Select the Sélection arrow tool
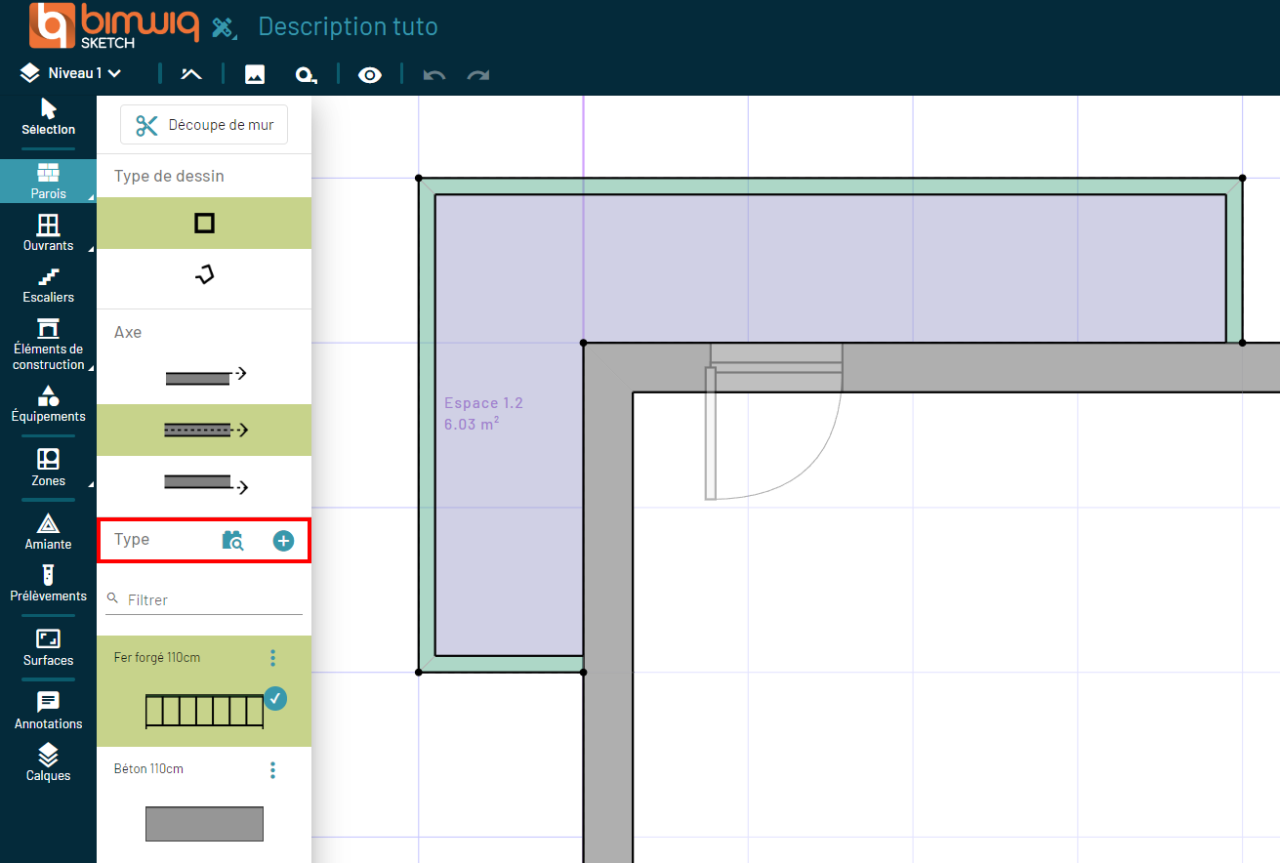The image size is (1280, 863). (48, 117)
